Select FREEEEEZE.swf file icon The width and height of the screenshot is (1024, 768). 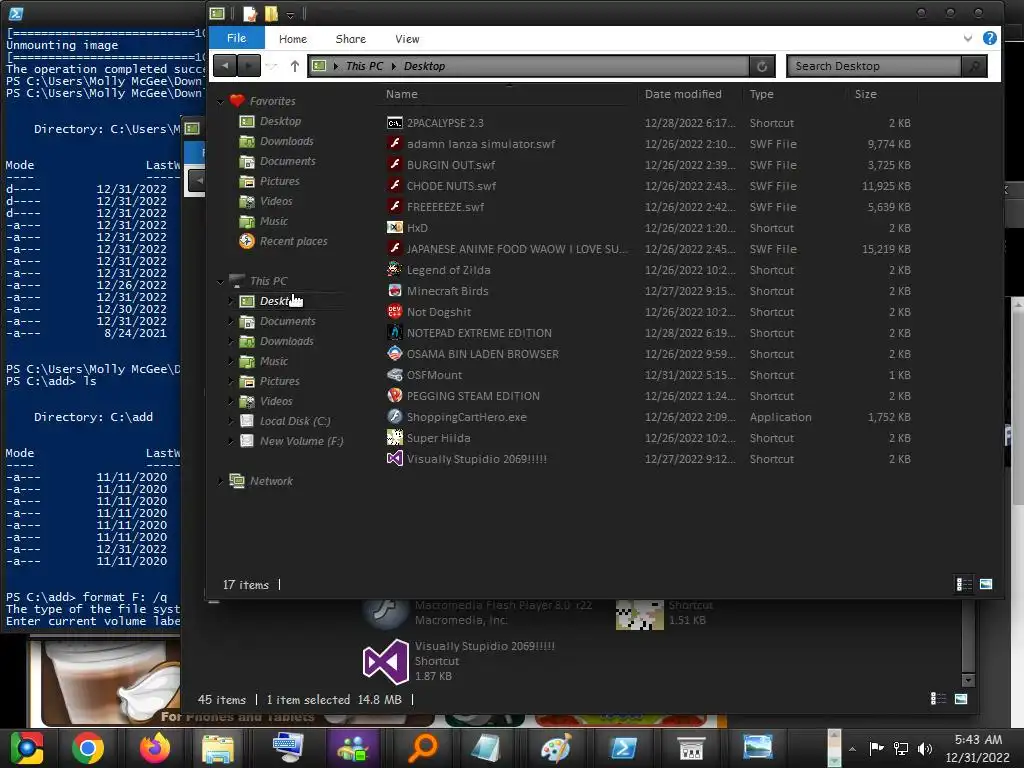click(394, 206)
